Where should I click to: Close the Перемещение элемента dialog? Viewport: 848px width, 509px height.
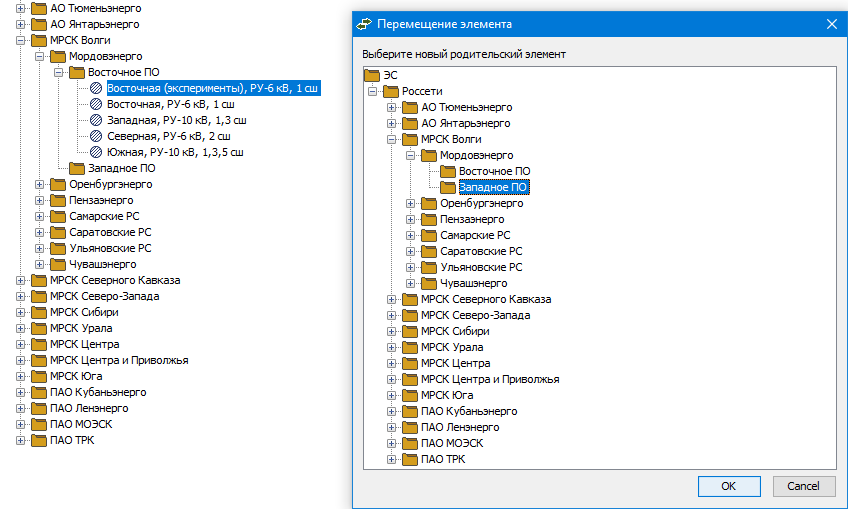coord(832,24)
